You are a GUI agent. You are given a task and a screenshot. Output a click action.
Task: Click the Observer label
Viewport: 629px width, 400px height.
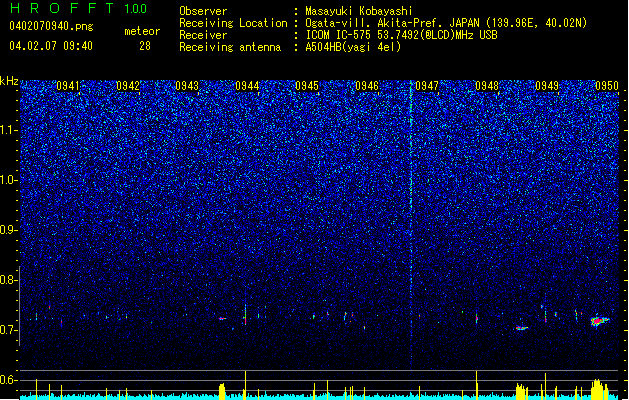[203, 11]
